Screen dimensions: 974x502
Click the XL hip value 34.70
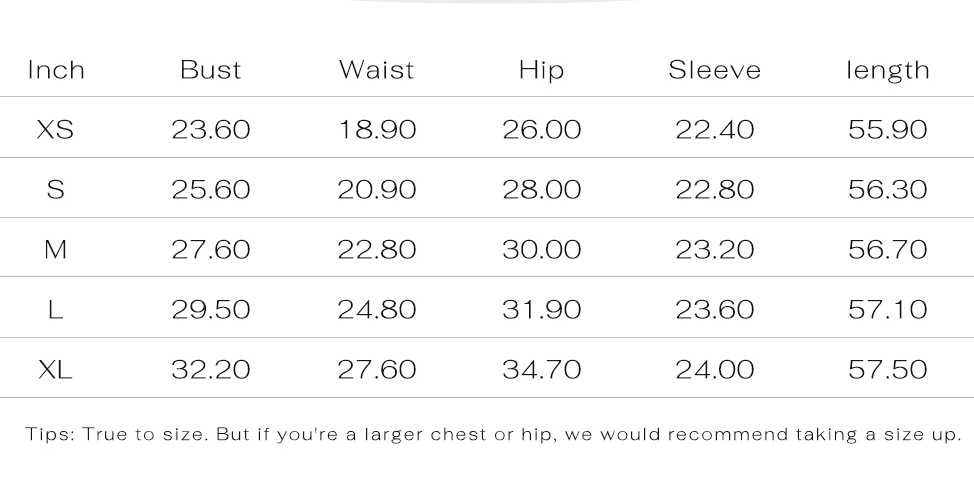541,370
